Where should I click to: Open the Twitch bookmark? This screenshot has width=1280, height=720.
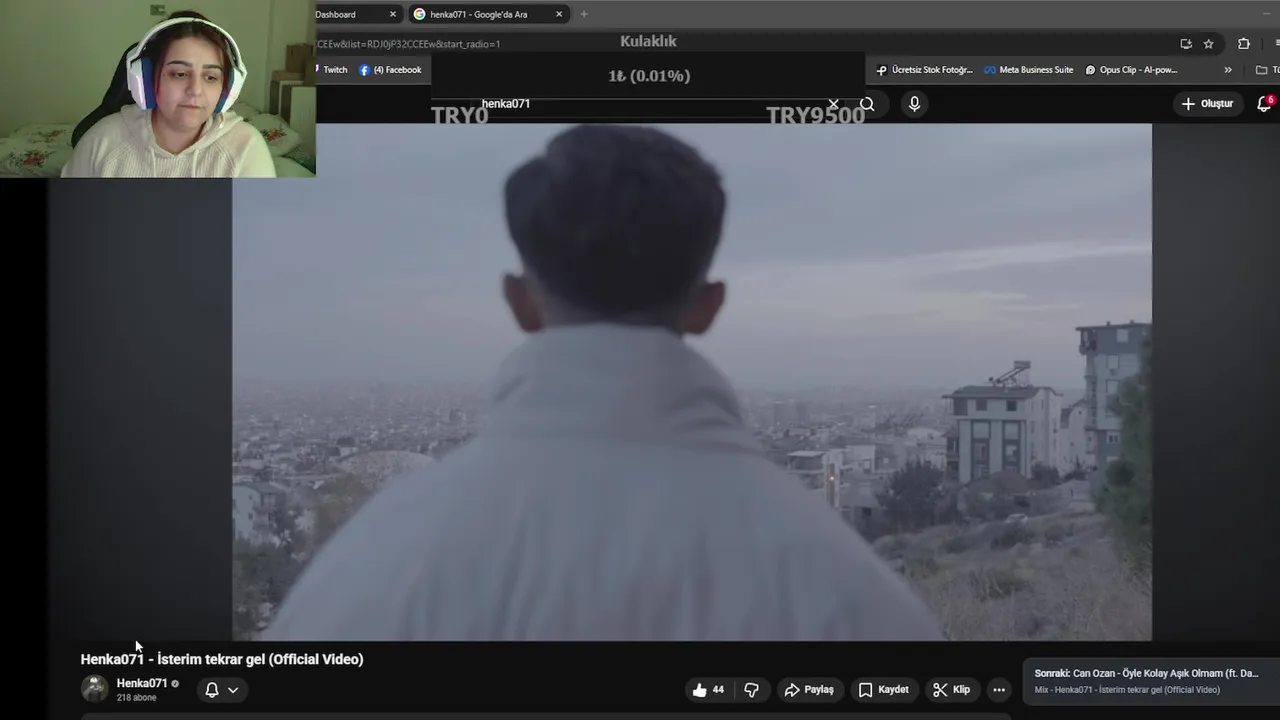(332, 70)
